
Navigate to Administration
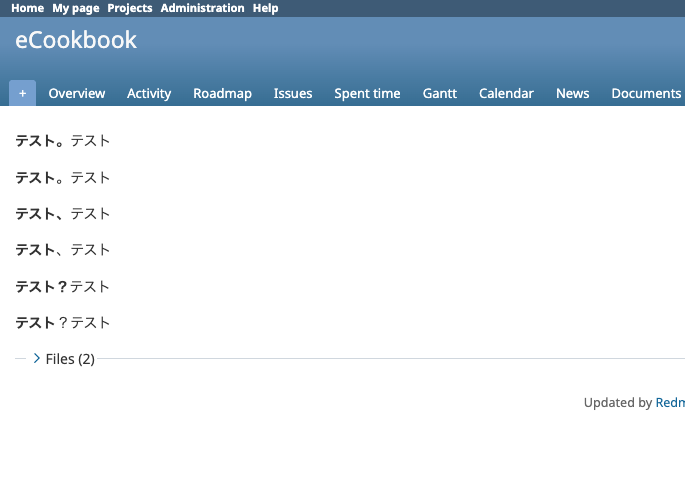pos(202,8)
